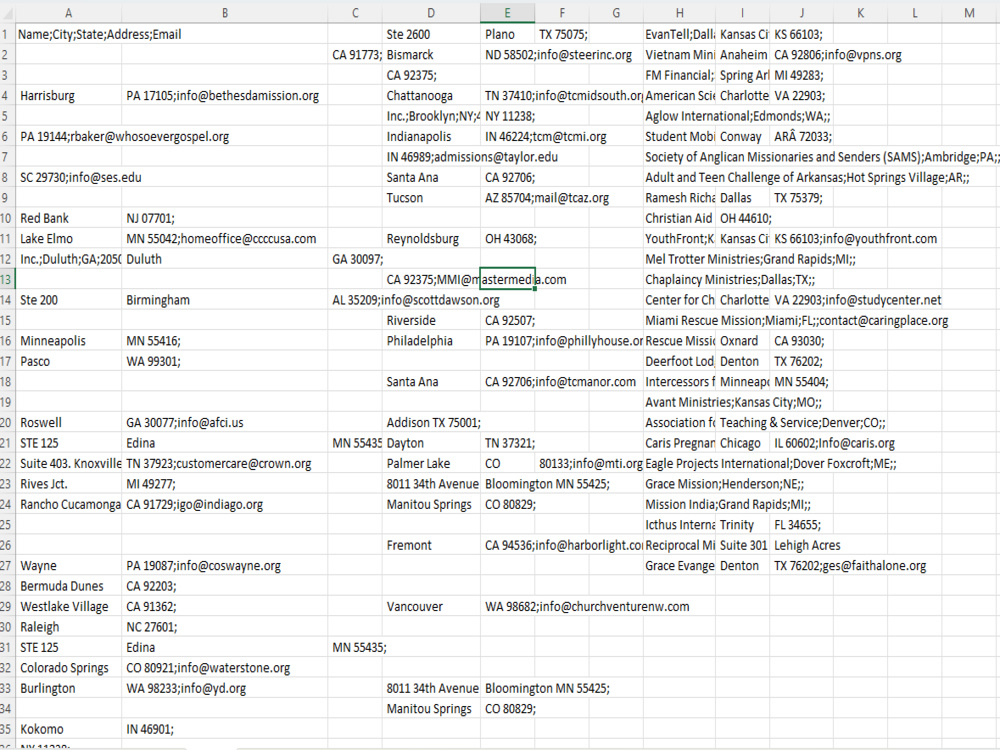The image size is (1000, 750).
Task: Select column B header
Action: 224,13
